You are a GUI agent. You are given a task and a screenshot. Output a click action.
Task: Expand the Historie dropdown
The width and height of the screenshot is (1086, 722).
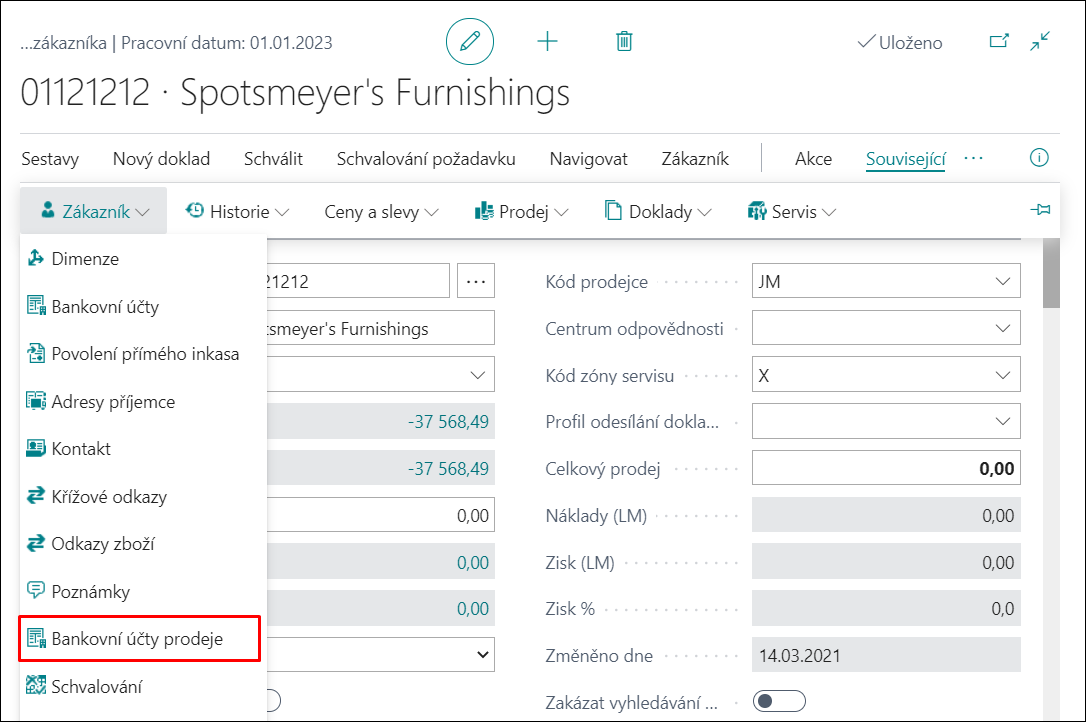[x=237, y=211]
